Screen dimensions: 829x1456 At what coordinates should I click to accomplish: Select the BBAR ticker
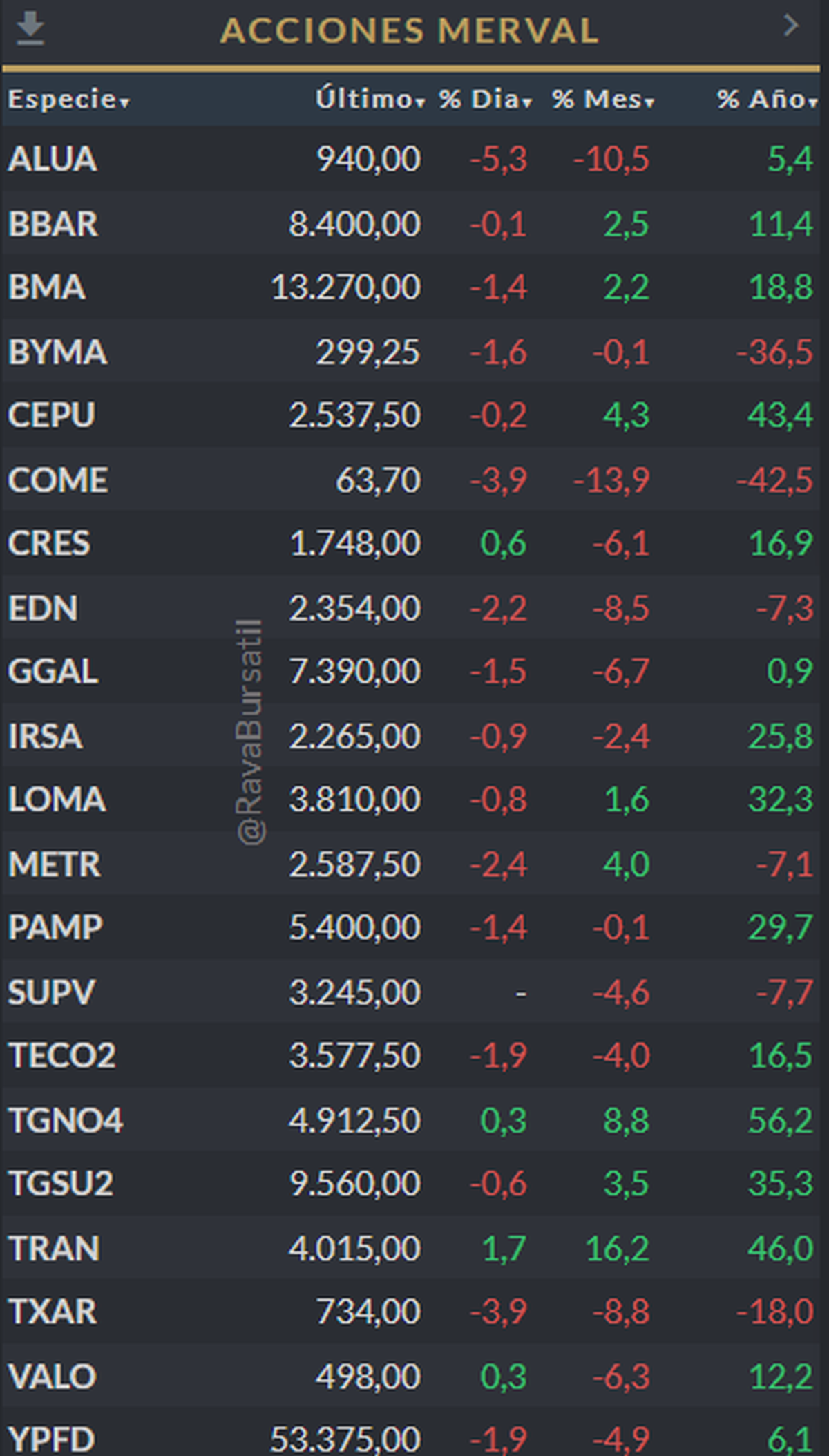pyautogui.click(x=53, y=225)
